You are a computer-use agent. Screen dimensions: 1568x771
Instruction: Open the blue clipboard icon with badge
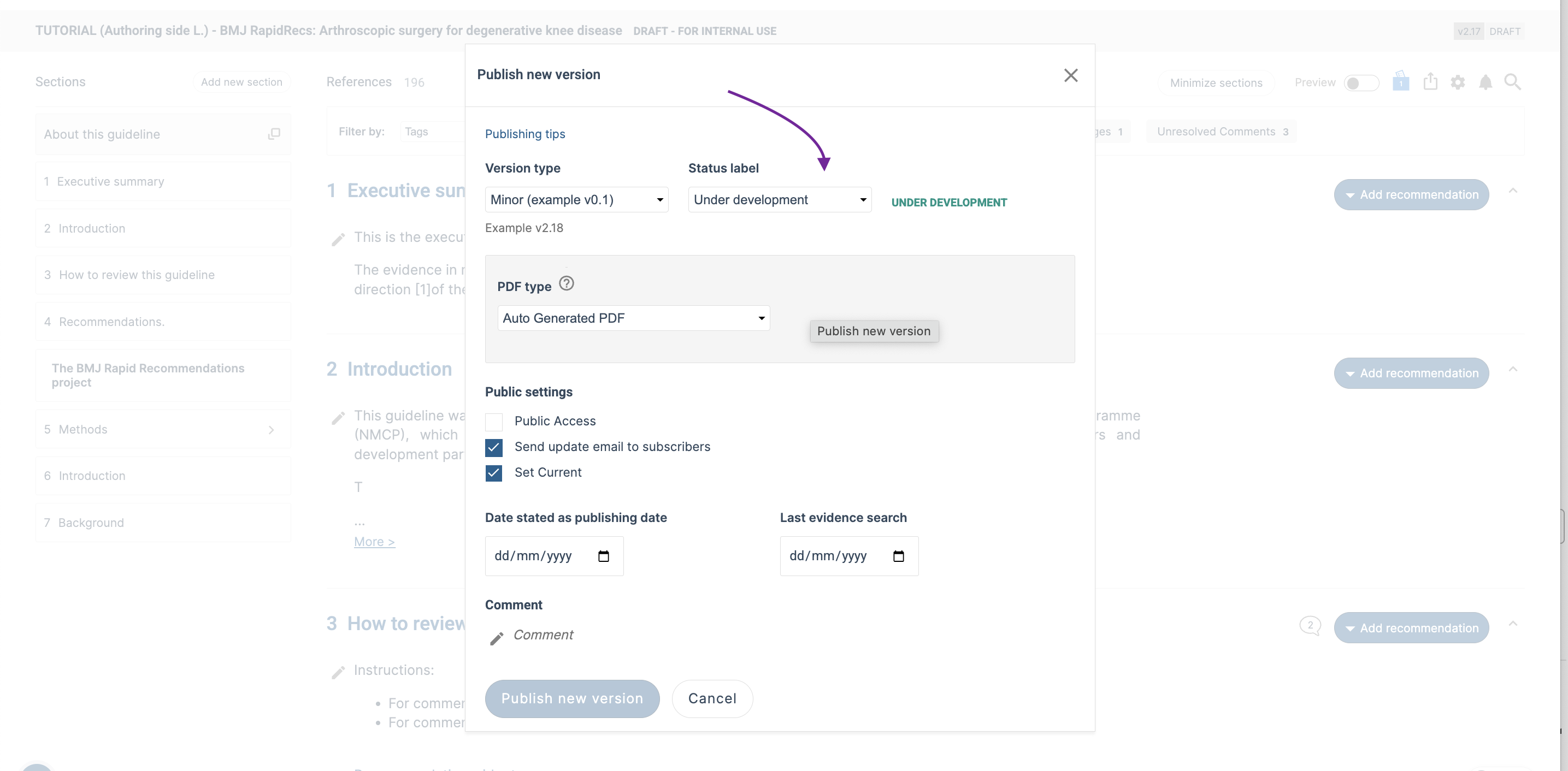click(1401, 81)
